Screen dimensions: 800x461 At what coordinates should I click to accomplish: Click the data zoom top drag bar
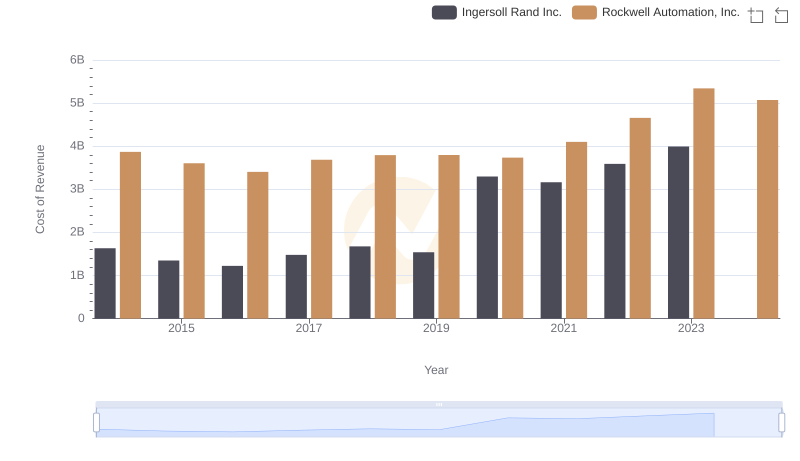pyautogui.click(x=439, y=404)
